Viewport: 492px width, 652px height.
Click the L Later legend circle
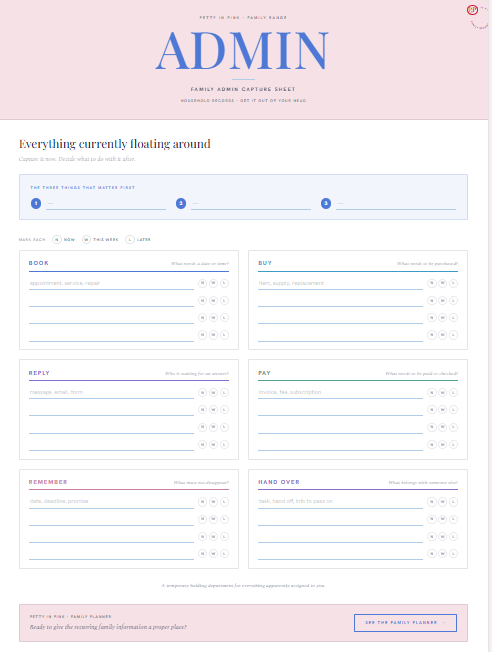tap(130, 240)
